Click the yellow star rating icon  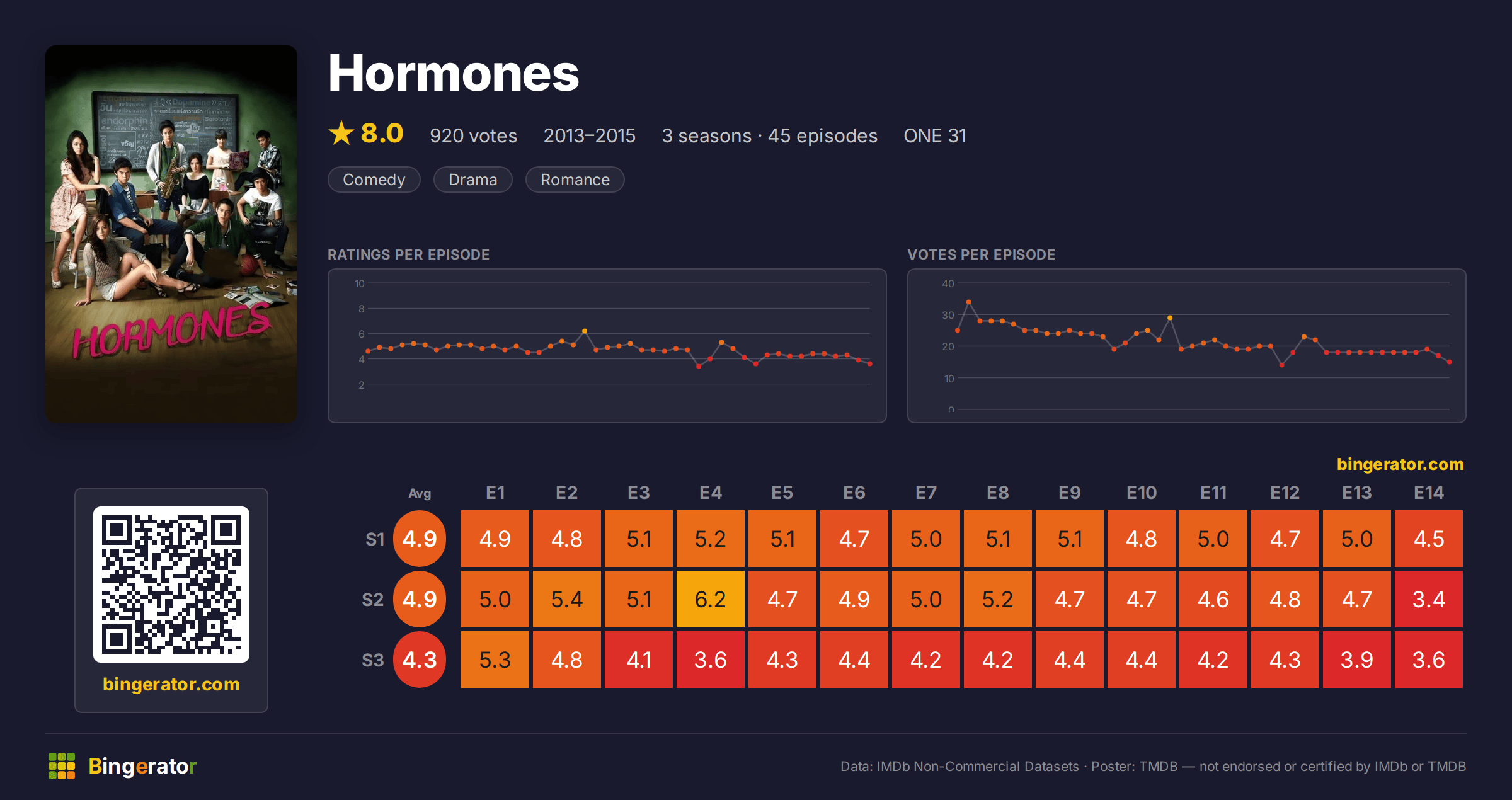click(x=341, y=134)
